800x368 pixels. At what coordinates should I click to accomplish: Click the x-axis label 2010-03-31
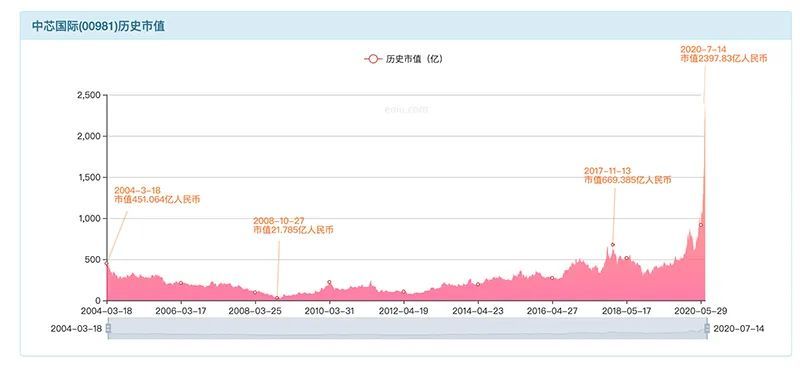pyautogui.click(x=329, y=311)
